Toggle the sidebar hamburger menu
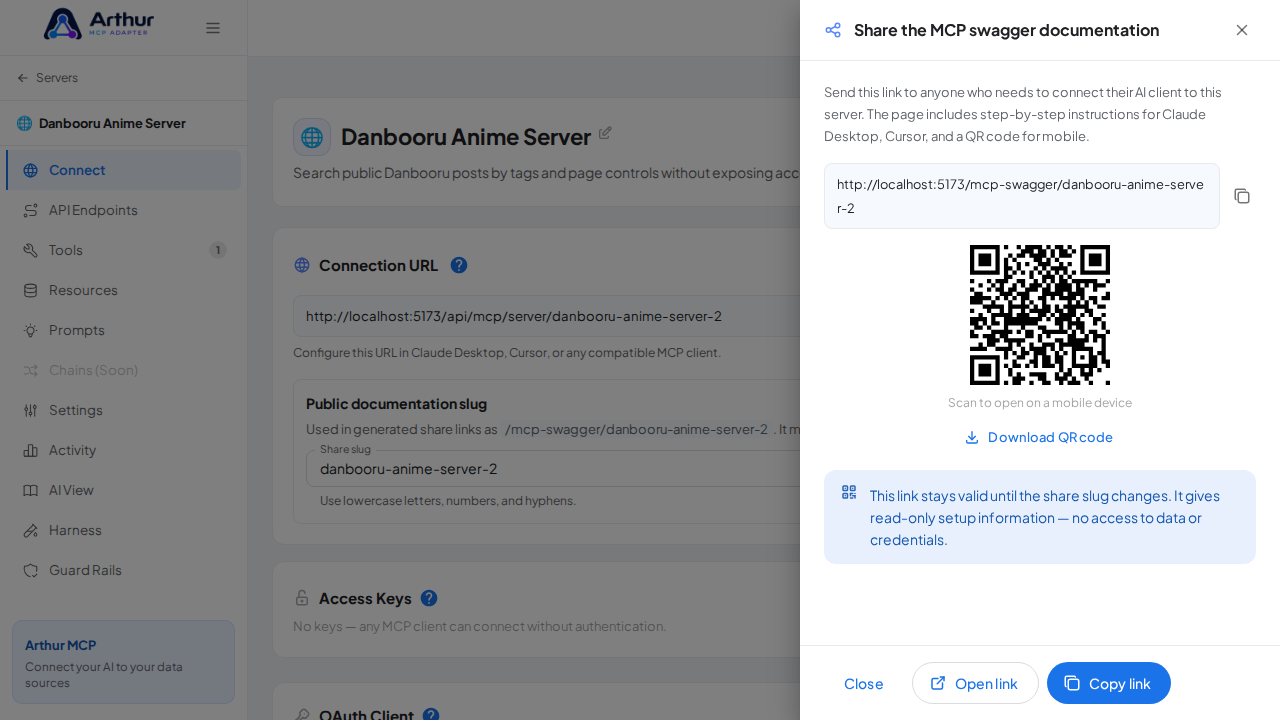1280x720 pixels. pyautogui.click(x=213, y=28)
